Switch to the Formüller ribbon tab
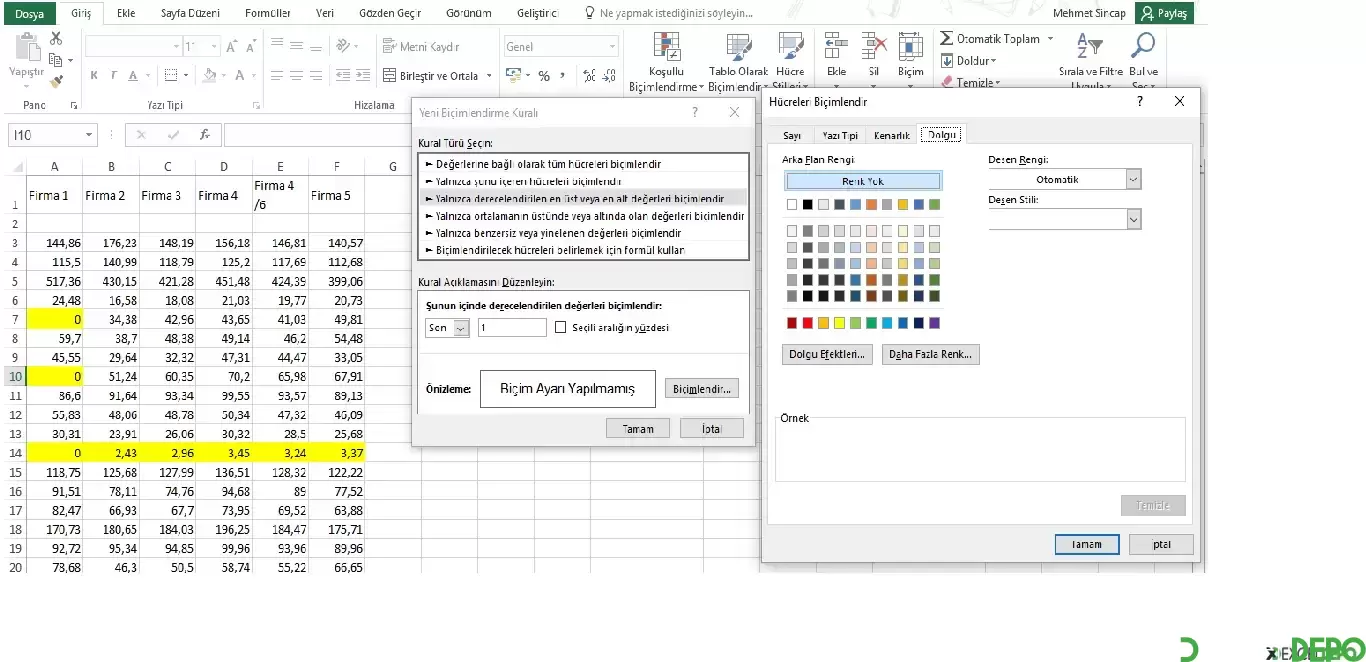The image size is (1366, 662). 268,13
